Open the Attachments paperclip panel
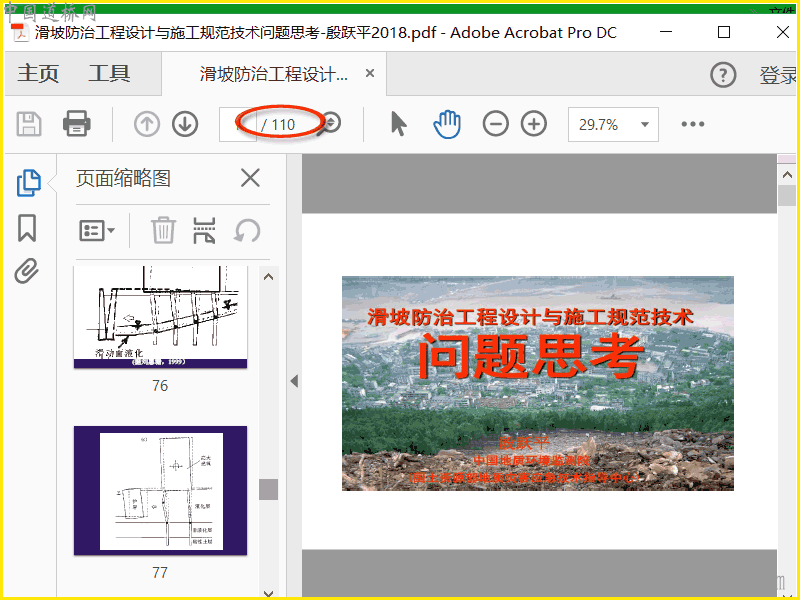This screenshot has height=600, width=800. [x=27, y=270]
